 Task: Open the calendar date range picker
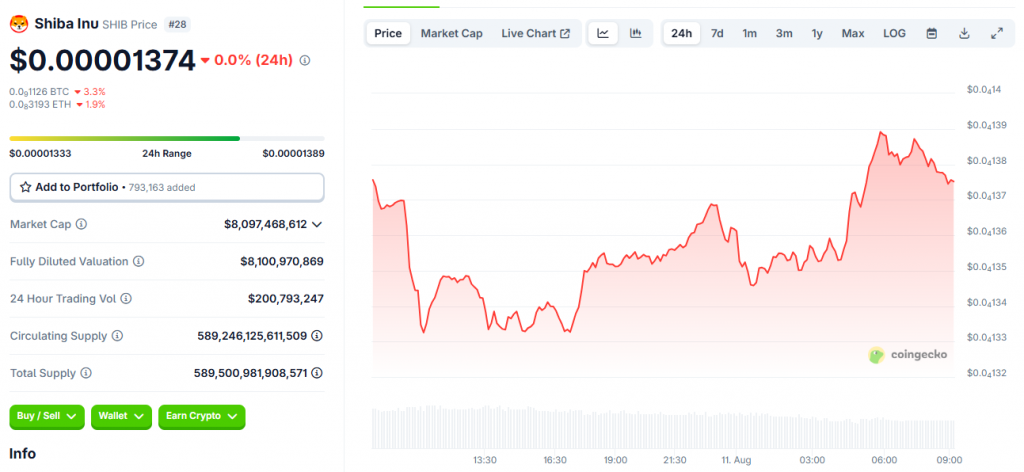[x=932, y=33]
